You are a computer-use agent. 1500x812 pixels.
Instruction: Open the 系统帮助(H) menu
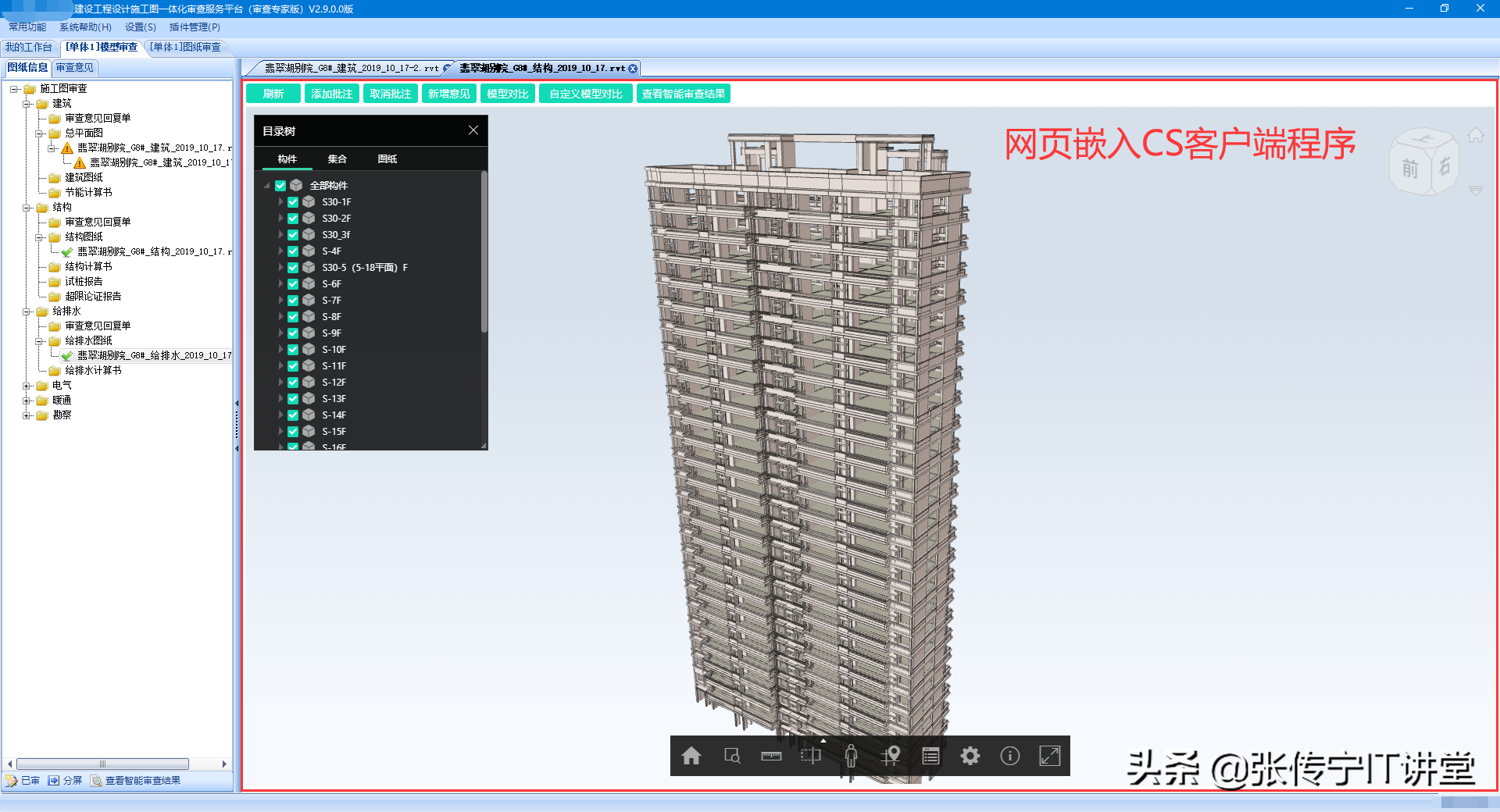tap(85, 27)
